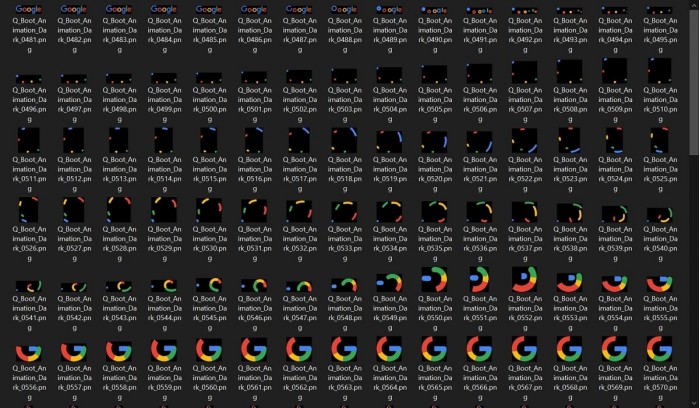Click the Q_Boot_Animation_Dark_0498.png file name
Viewport: 700px width, 408px height.
(119, 104)
